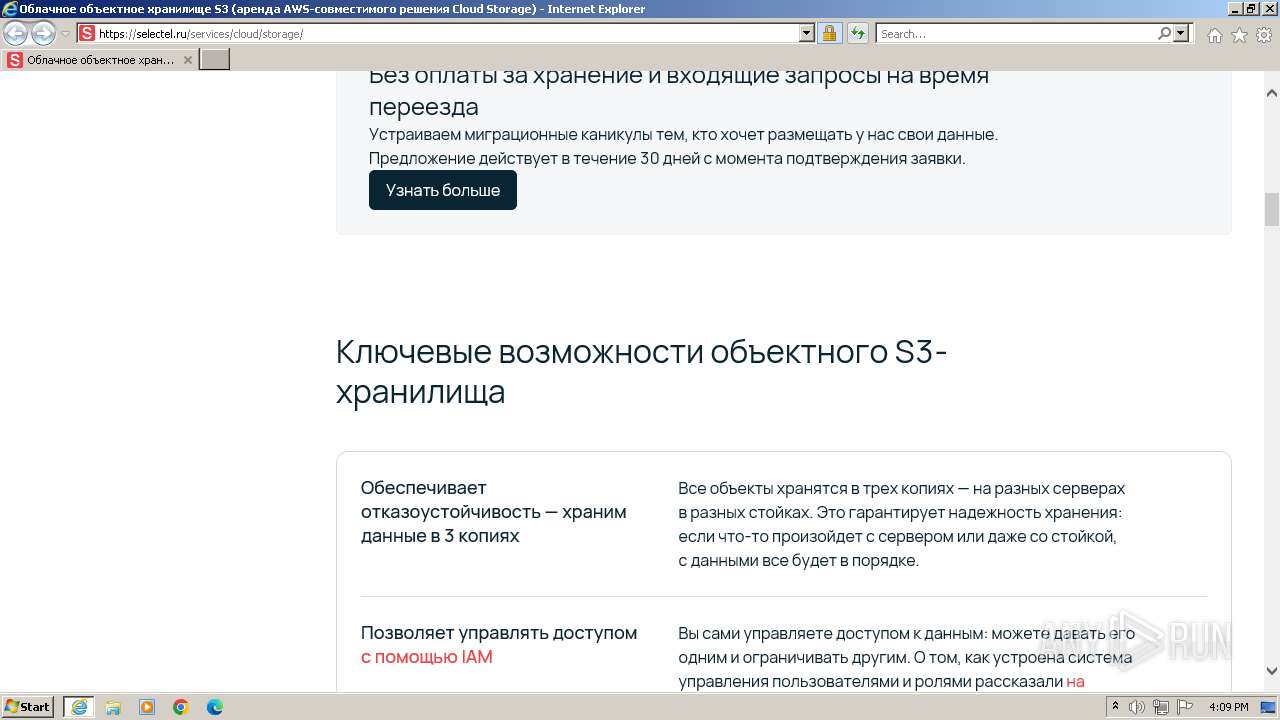Show the security lock report icon

830,33
